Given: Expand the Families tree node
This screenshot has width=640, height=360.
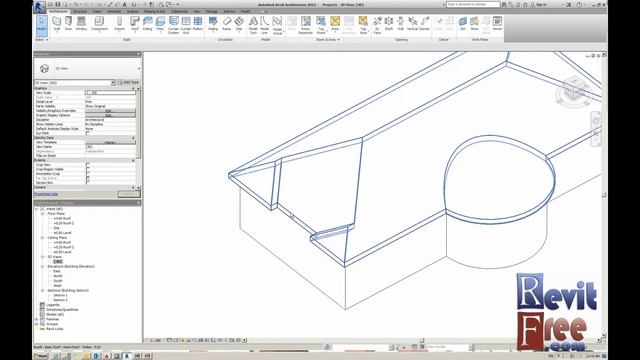Looking at the screenshot, I should pyautogui.click(x=37, y=319).
